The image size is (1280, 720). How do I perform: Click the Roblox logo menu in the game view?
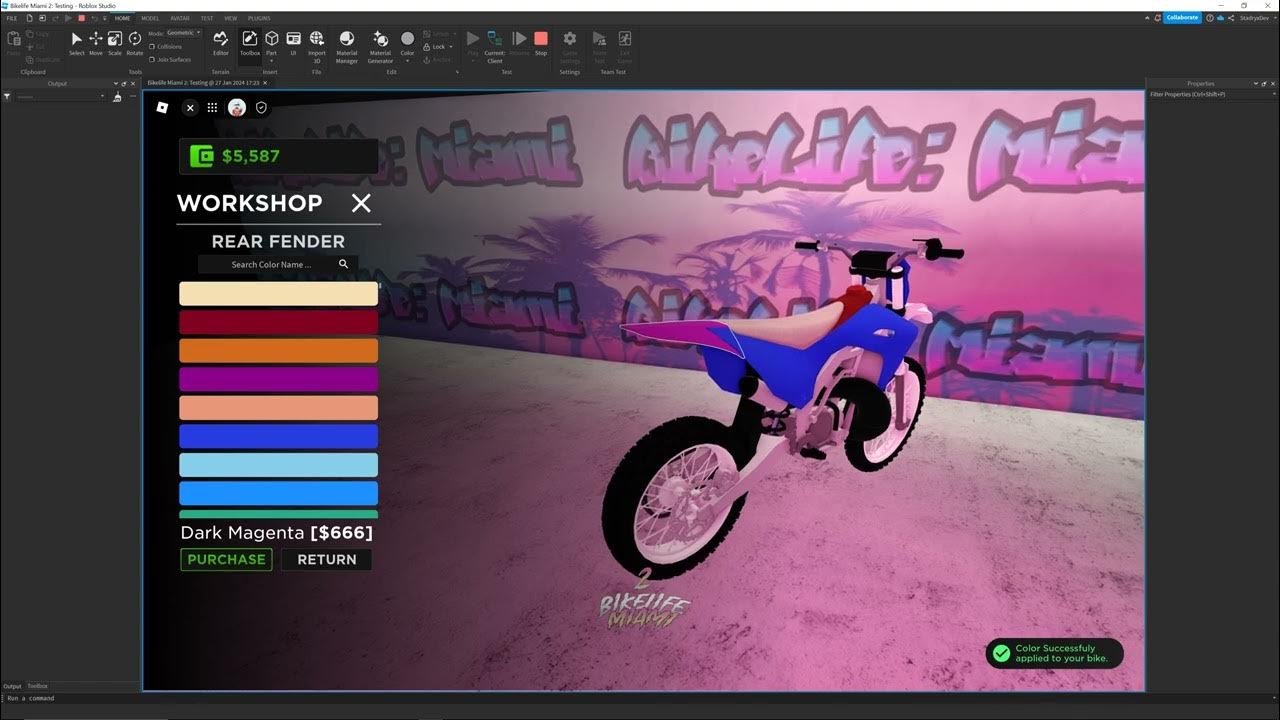[x=163, y=107]
